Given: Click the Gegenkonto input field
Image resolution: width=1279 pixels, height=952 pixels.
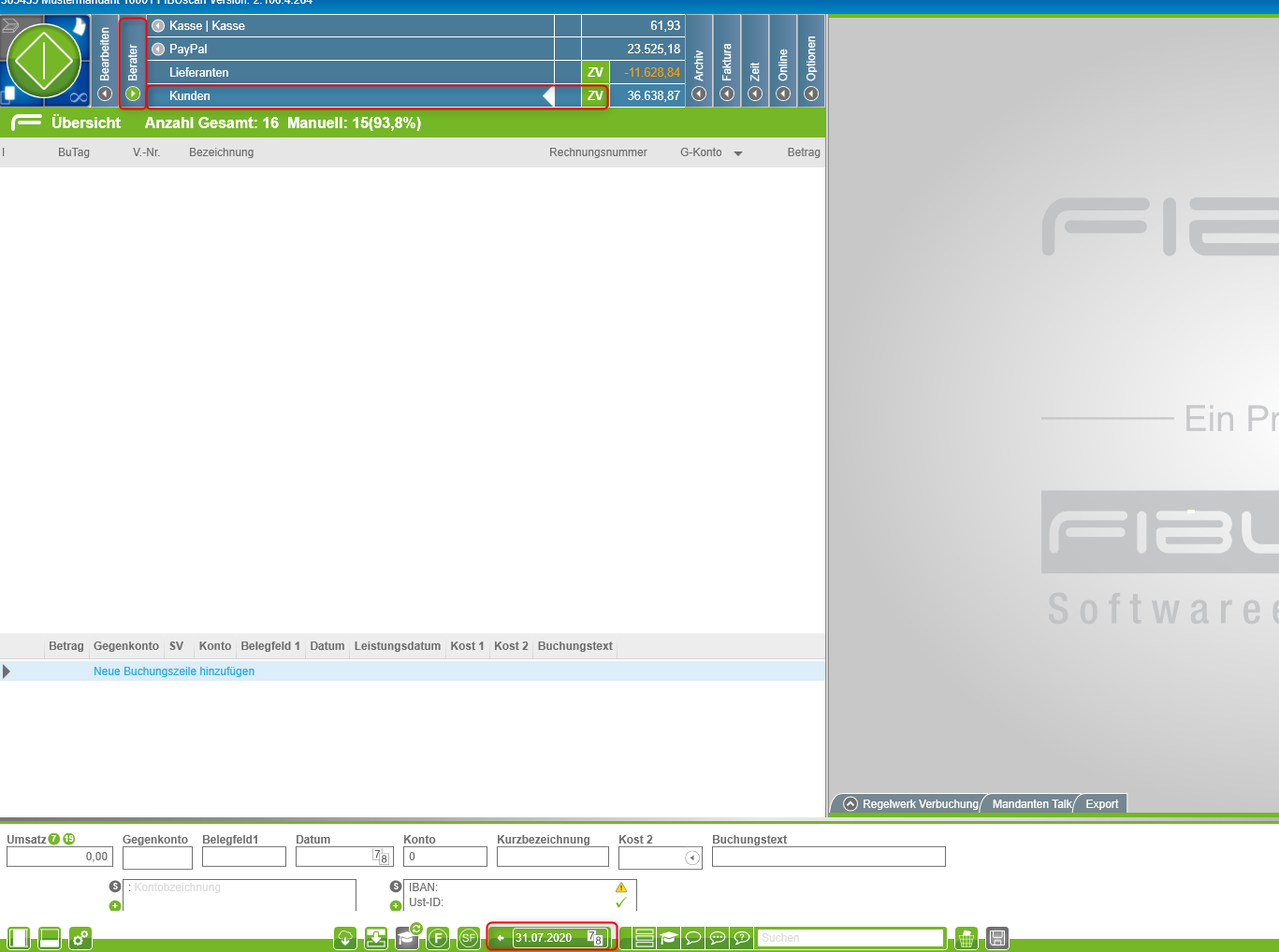Looking at the screenshot, I should coord(157,857).
